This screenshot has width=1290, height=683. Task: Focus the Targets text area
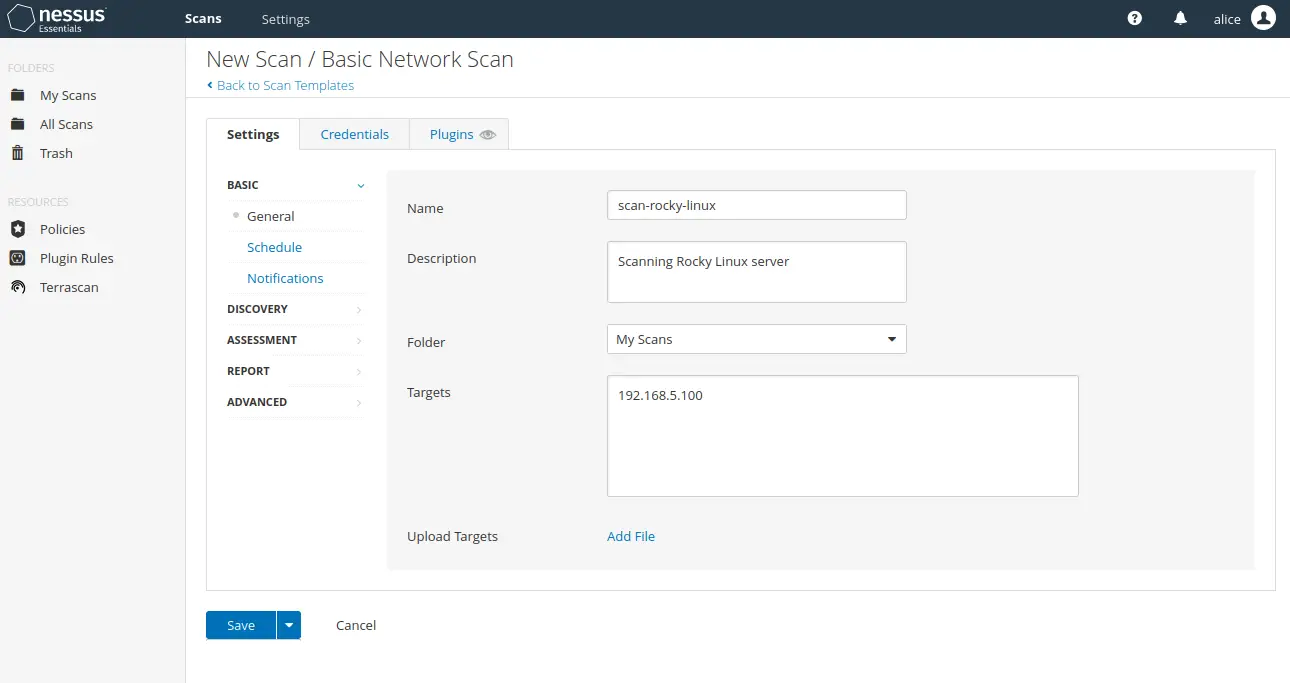pos(843,436)
